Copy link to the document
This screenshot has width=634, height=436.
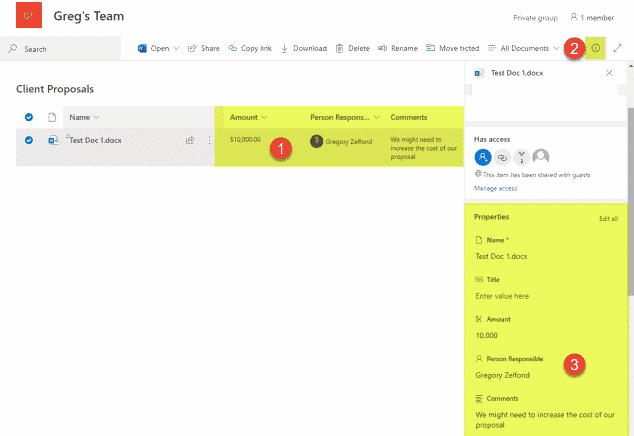[250, 49]
